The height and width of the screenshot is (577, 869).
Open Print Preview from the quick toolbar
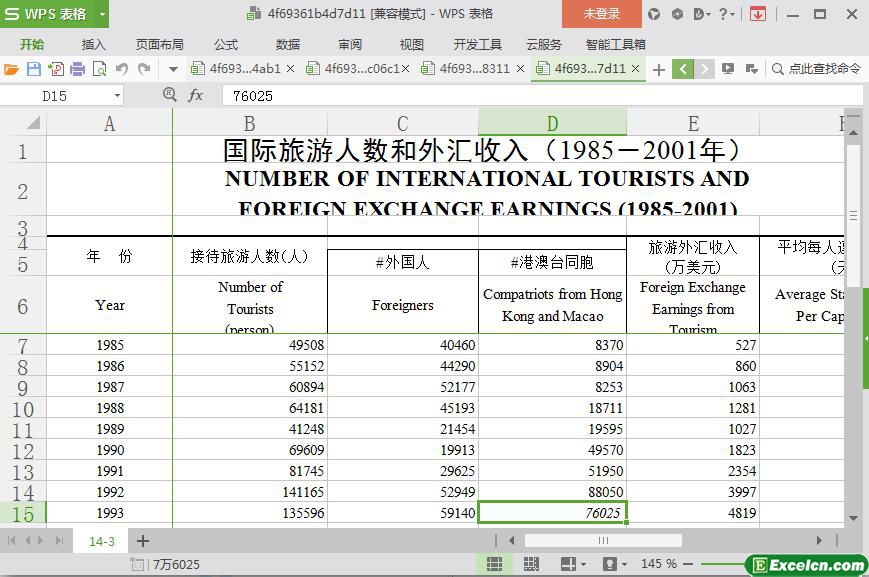coord(99,69)
